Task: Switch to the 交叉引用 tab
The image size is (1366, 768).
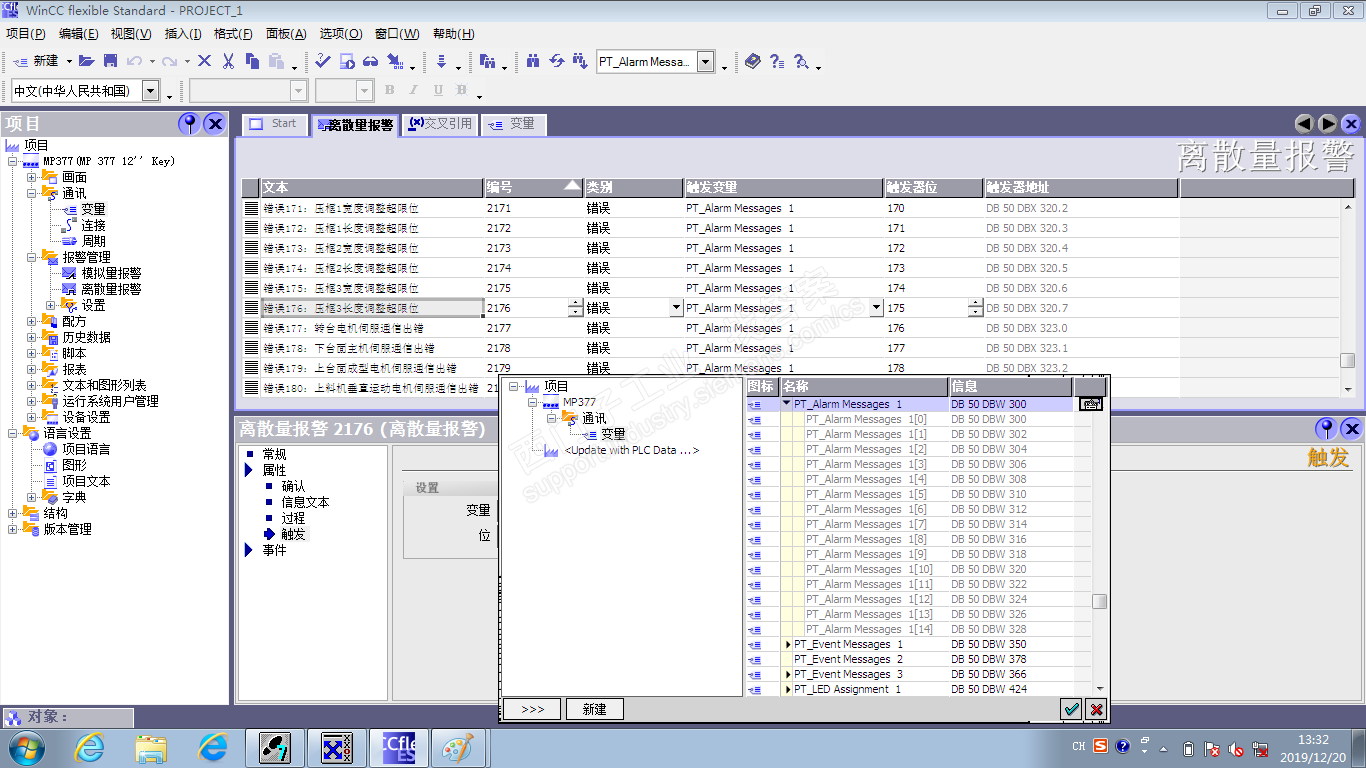Action: [x=440, y=124]
